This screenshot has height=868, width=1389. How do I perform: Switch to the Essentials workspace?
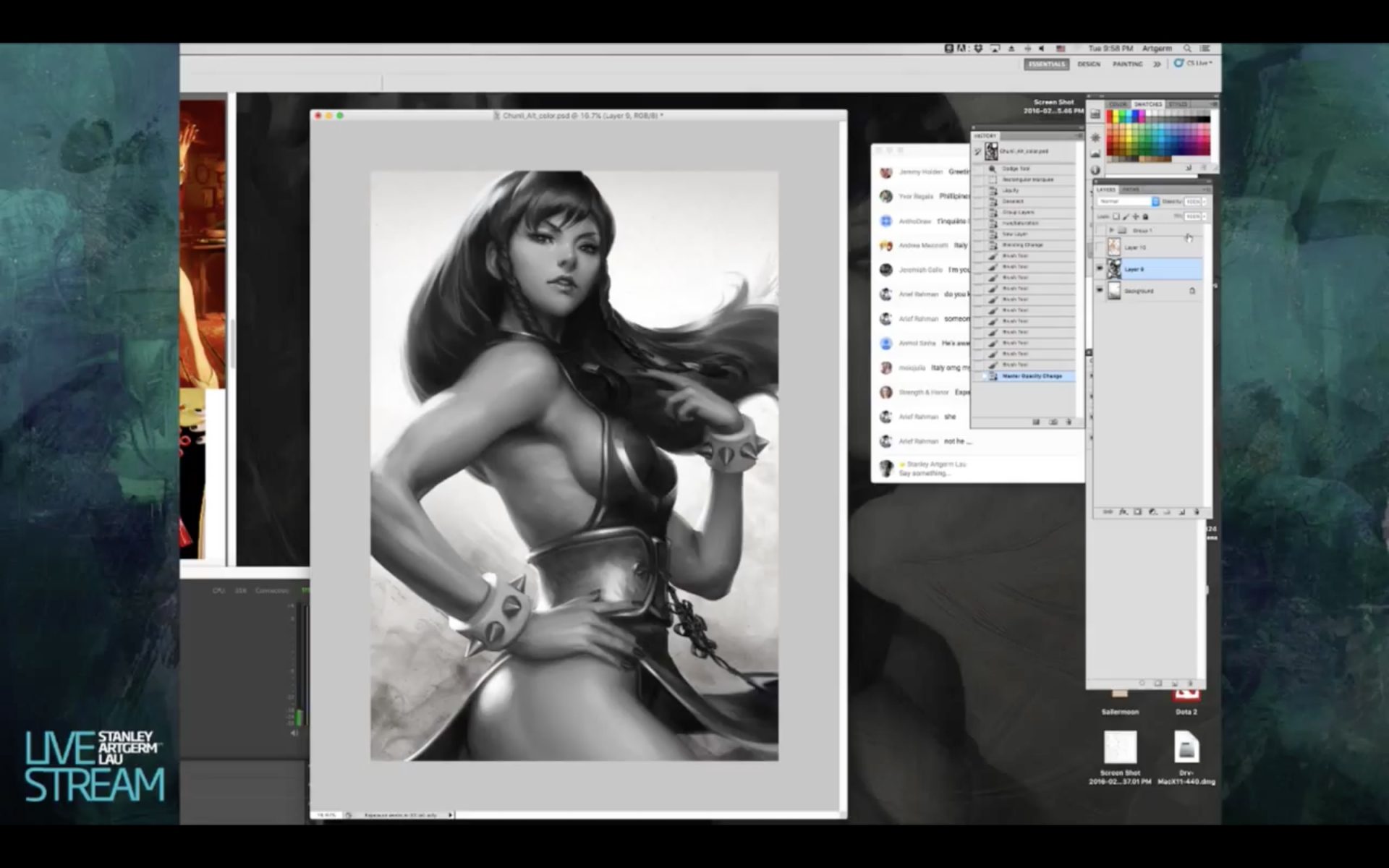1046,64
